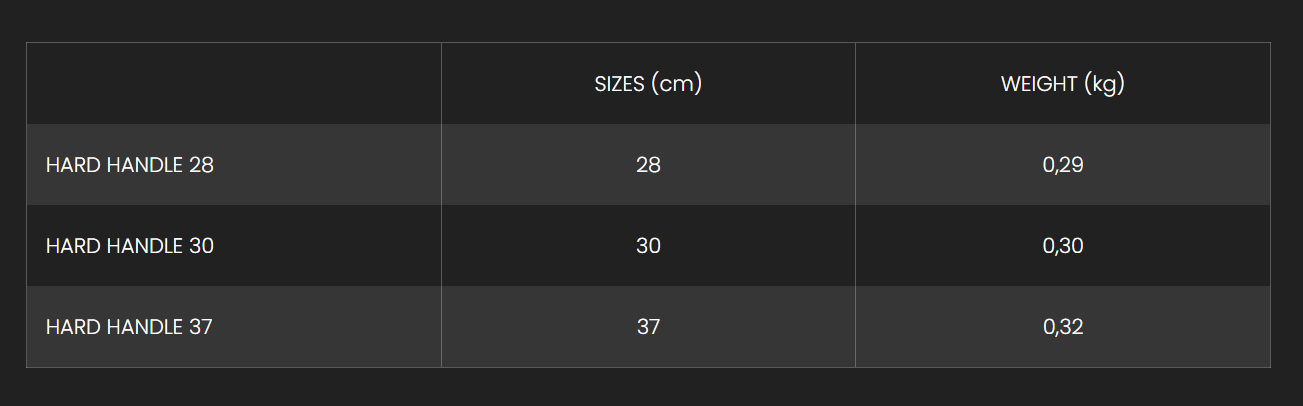
Task: Click the size value 37
Action: (648, 327)
